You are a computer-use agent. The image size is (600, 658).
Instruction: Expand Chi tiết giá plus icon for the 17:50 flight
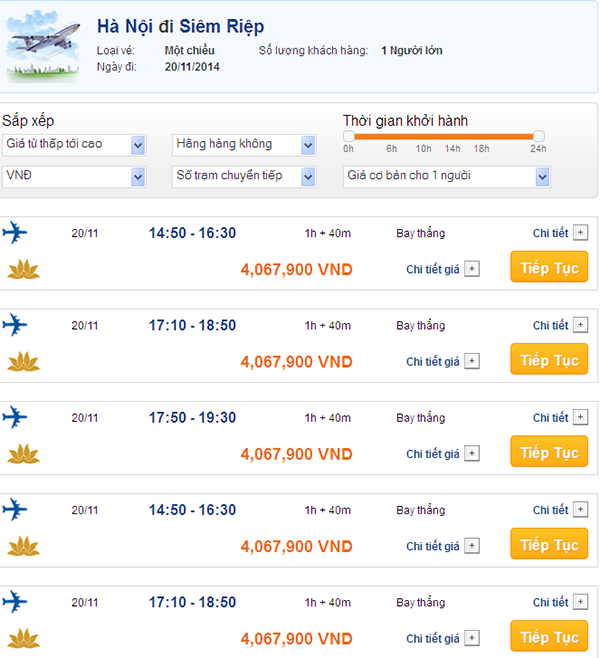point(472,454)
